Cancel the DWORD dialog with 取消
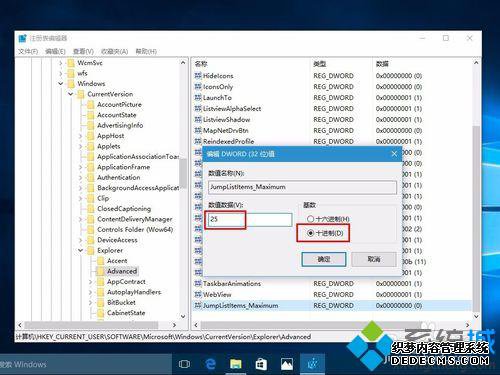The height and width of the screenshot is (375, 500). (x=374, y=259)
